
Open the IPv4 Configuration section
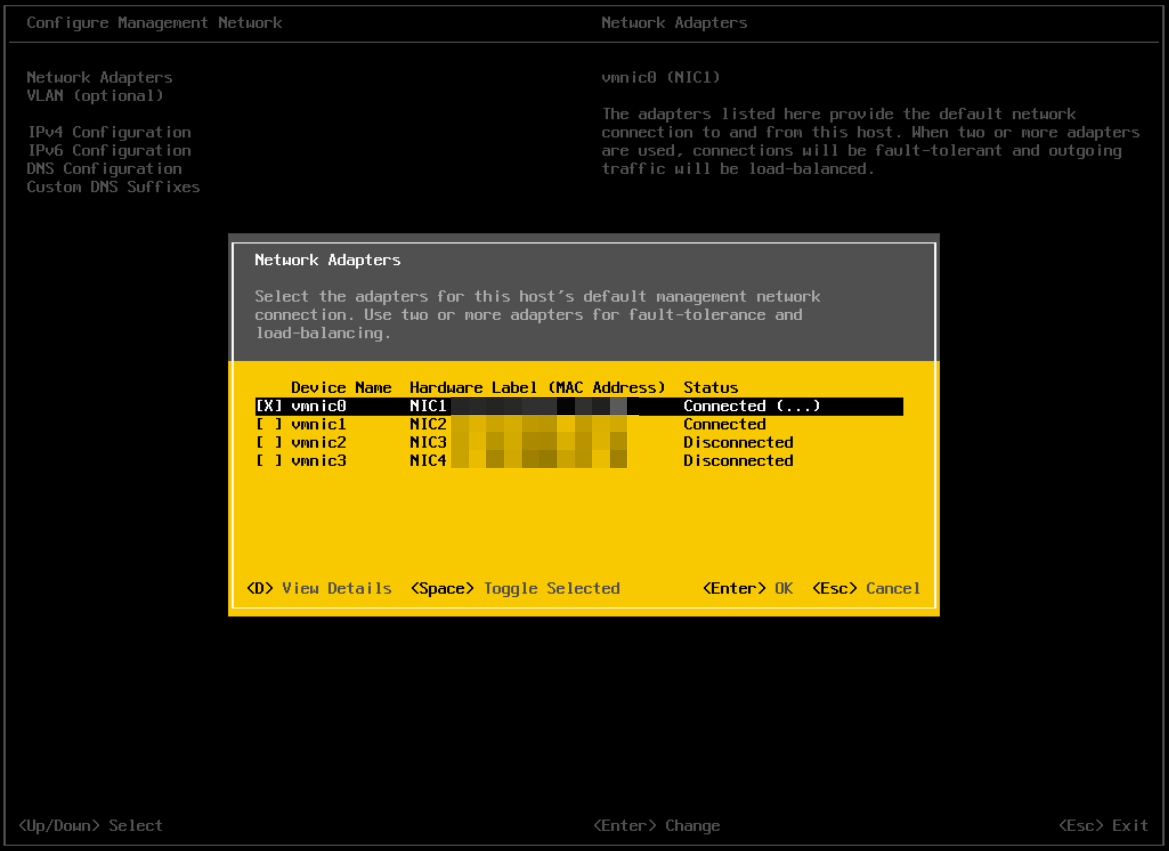point(108,132)
